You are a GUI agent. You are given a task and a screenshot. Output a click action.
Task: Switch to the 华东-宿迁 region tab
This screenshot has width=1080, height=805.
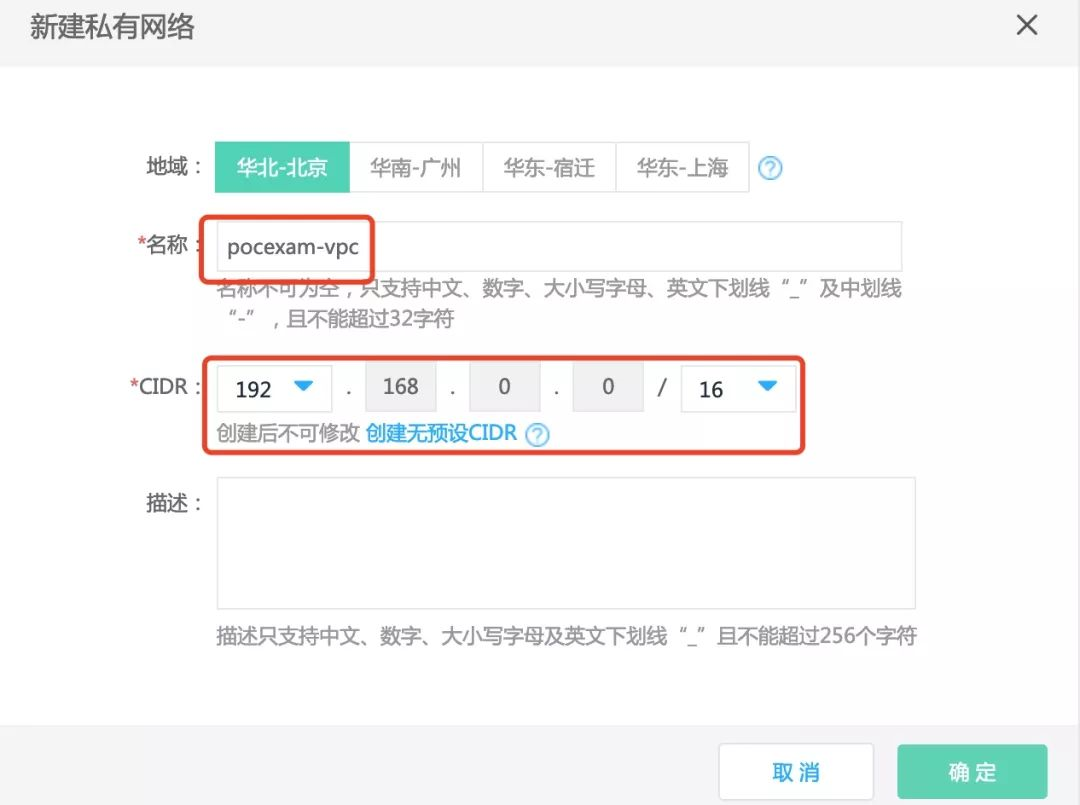pyautogui.click(x=549, y=167)
